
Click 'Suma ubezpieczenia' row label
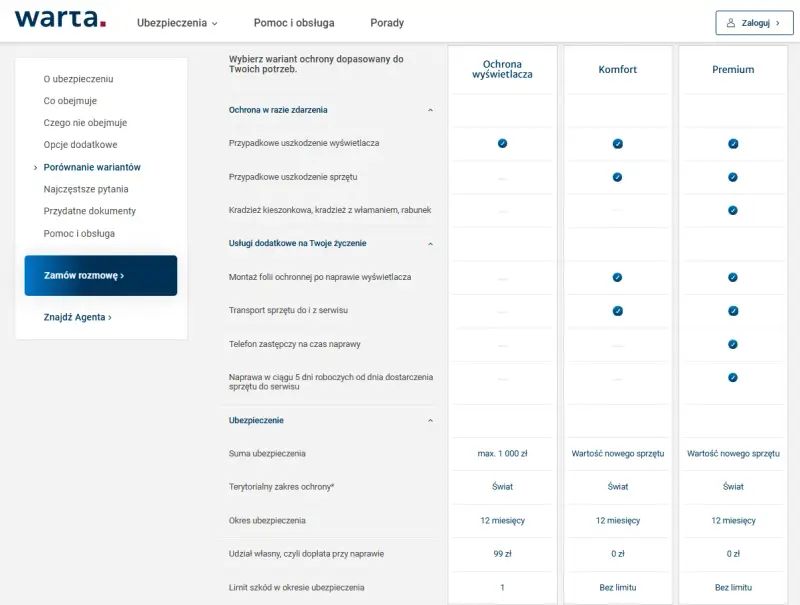coord(267,453)
